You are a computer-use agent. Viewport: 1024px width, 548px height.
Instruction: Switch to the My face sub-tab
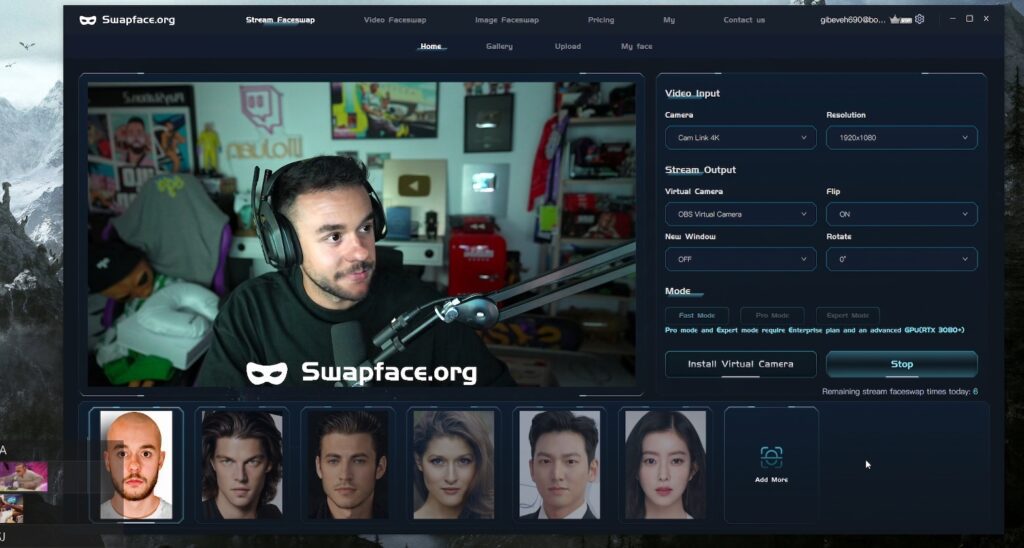[x=637, y=46]
